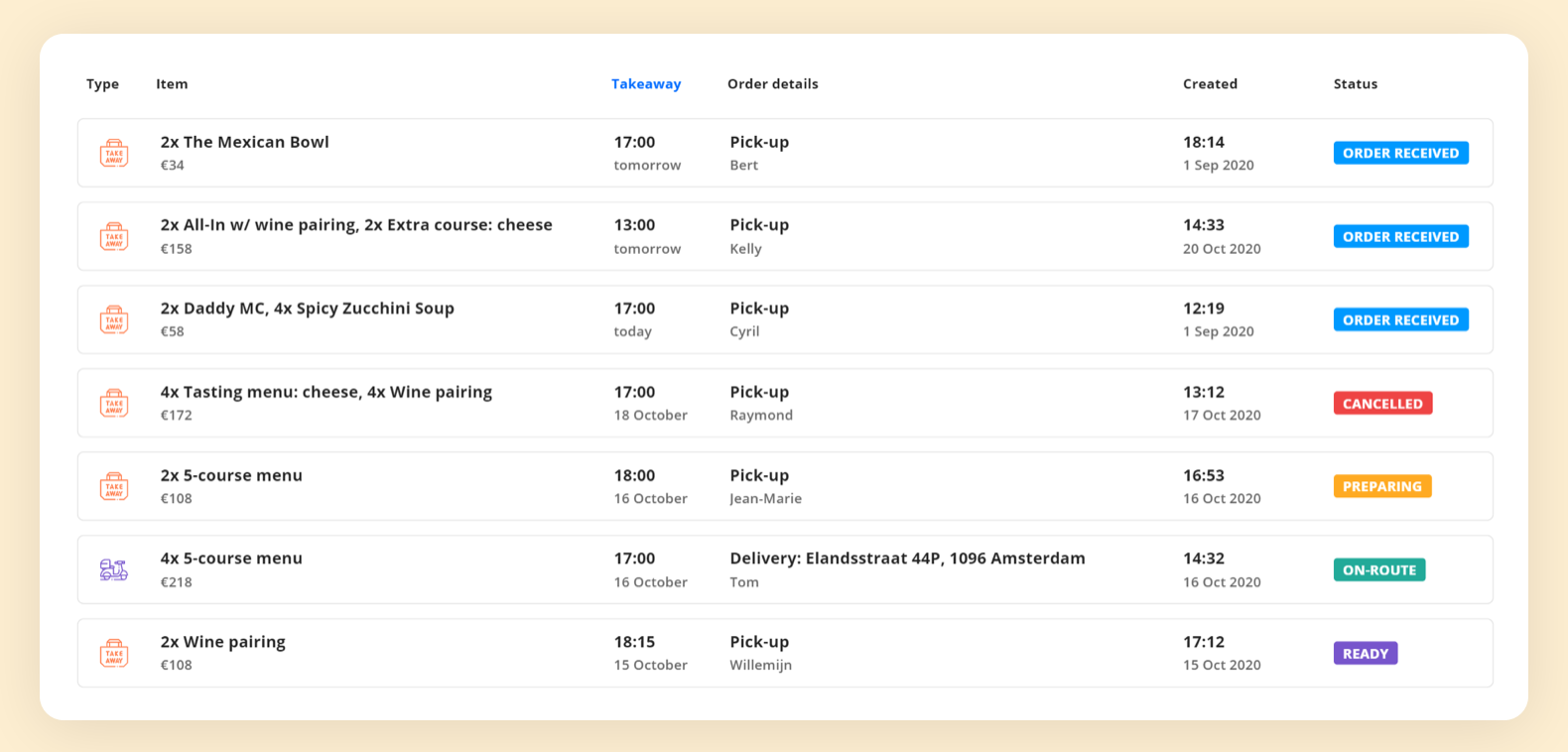Click created time 12:19
The image size is (1568, 752).
[x=1204, y=309]
